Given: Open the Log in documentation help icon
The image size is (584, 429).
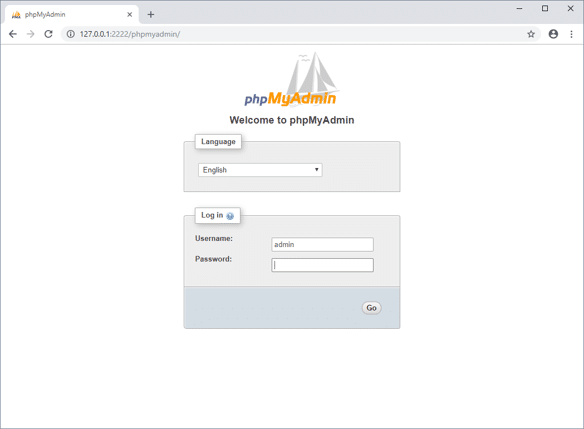Looking at the screenshot, I should pos(230,216).
